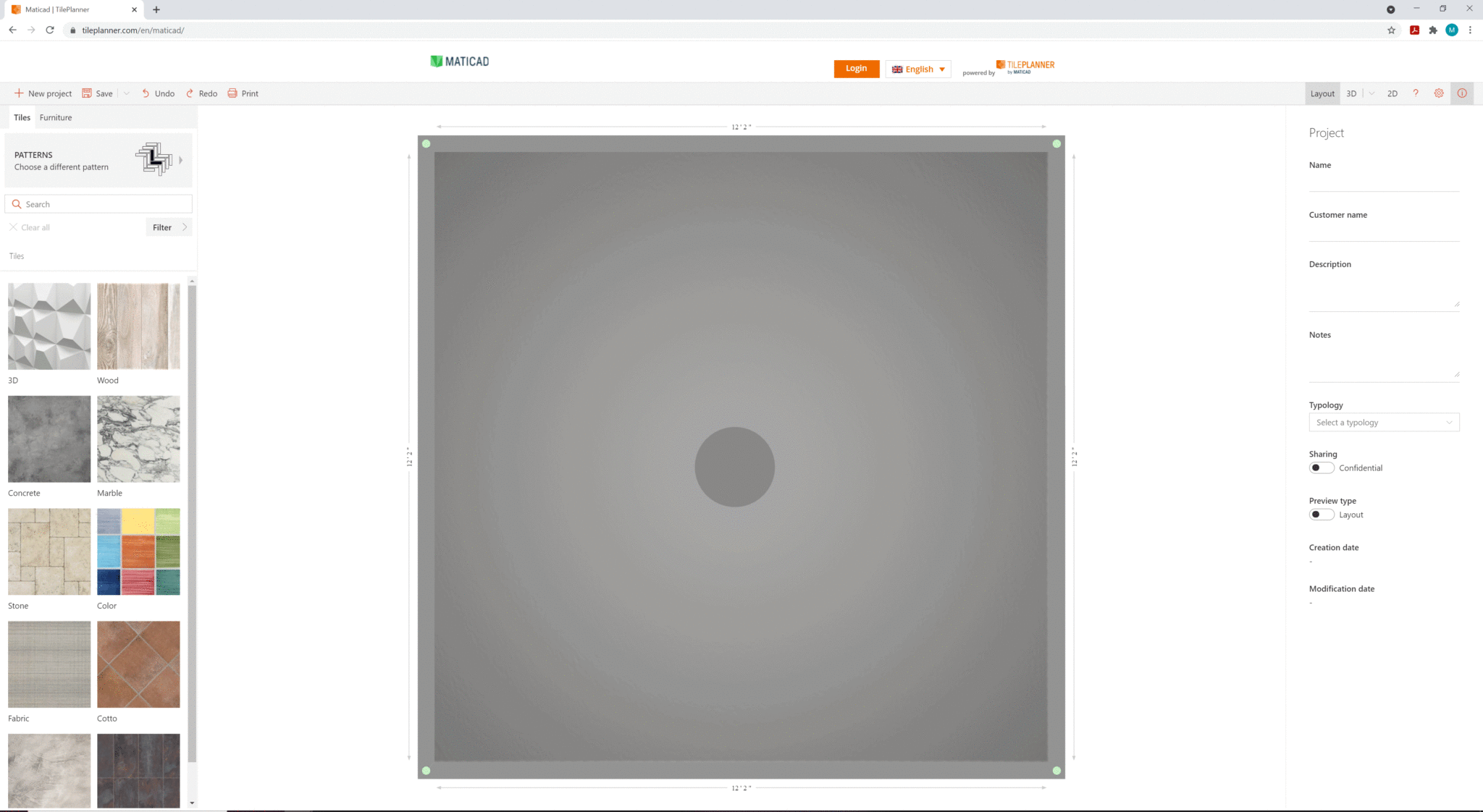This screenshot has width=1483, height=812.
Task: Switch to the Furniture tab
Action: 56,117
